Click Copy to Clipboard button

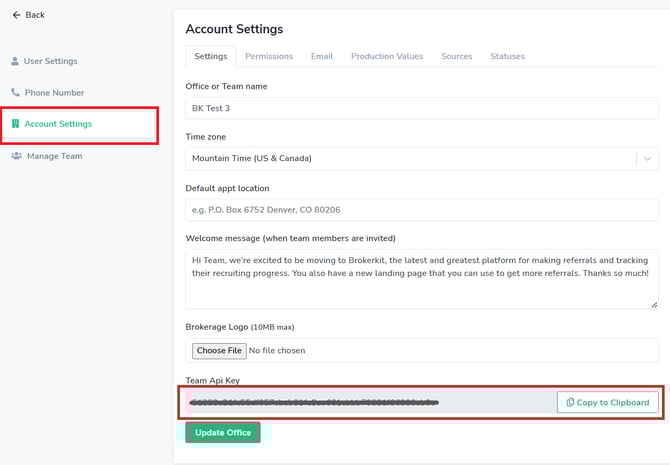[x=608, y=402]
